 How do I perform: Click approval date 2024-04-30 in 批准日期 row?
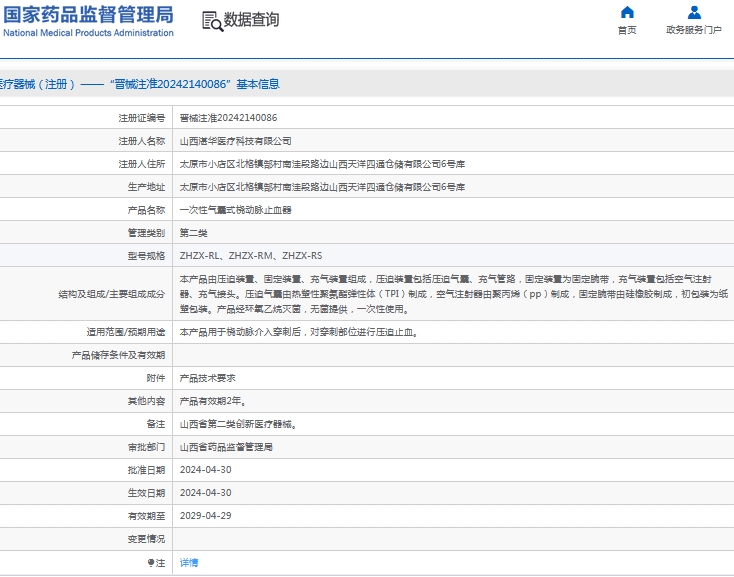point(206,470)
